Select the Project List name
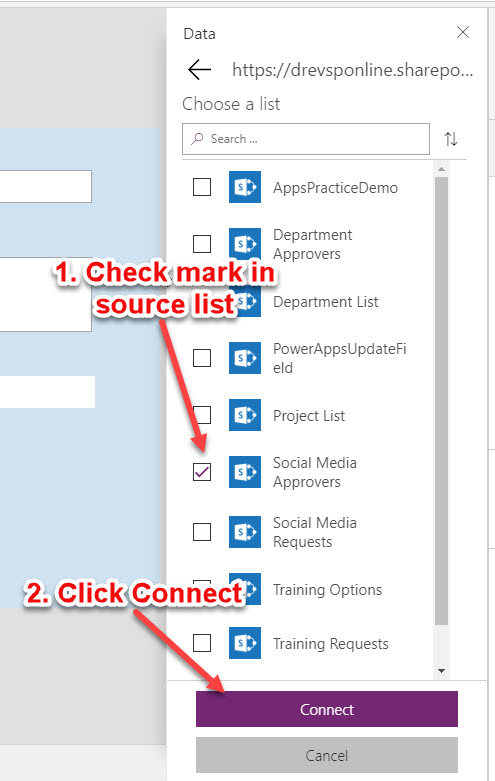The width and height of the screenshot is (495, 781). coord(309,416)
